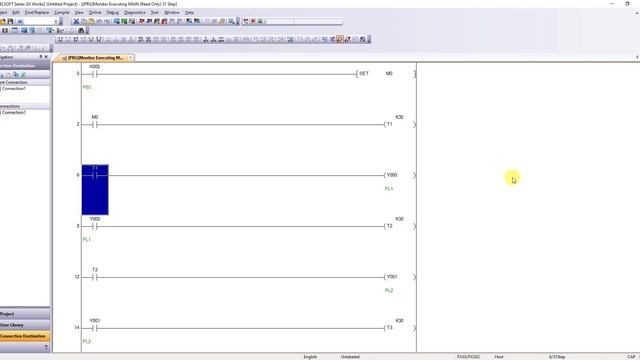Image resolution: width=640 pixels, height=360 pixels.
Task: Open toolbar options arrow after ladder toolbar
Action: (x=369, y=40)
